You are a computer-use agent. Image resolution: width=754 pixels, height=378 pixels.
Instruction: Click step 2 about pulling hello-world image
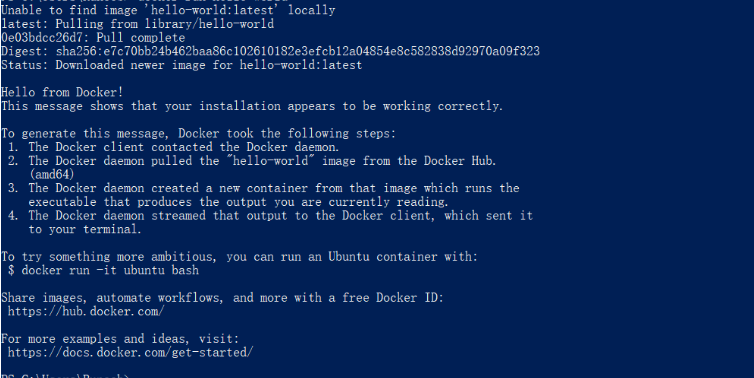pos(252,161)
